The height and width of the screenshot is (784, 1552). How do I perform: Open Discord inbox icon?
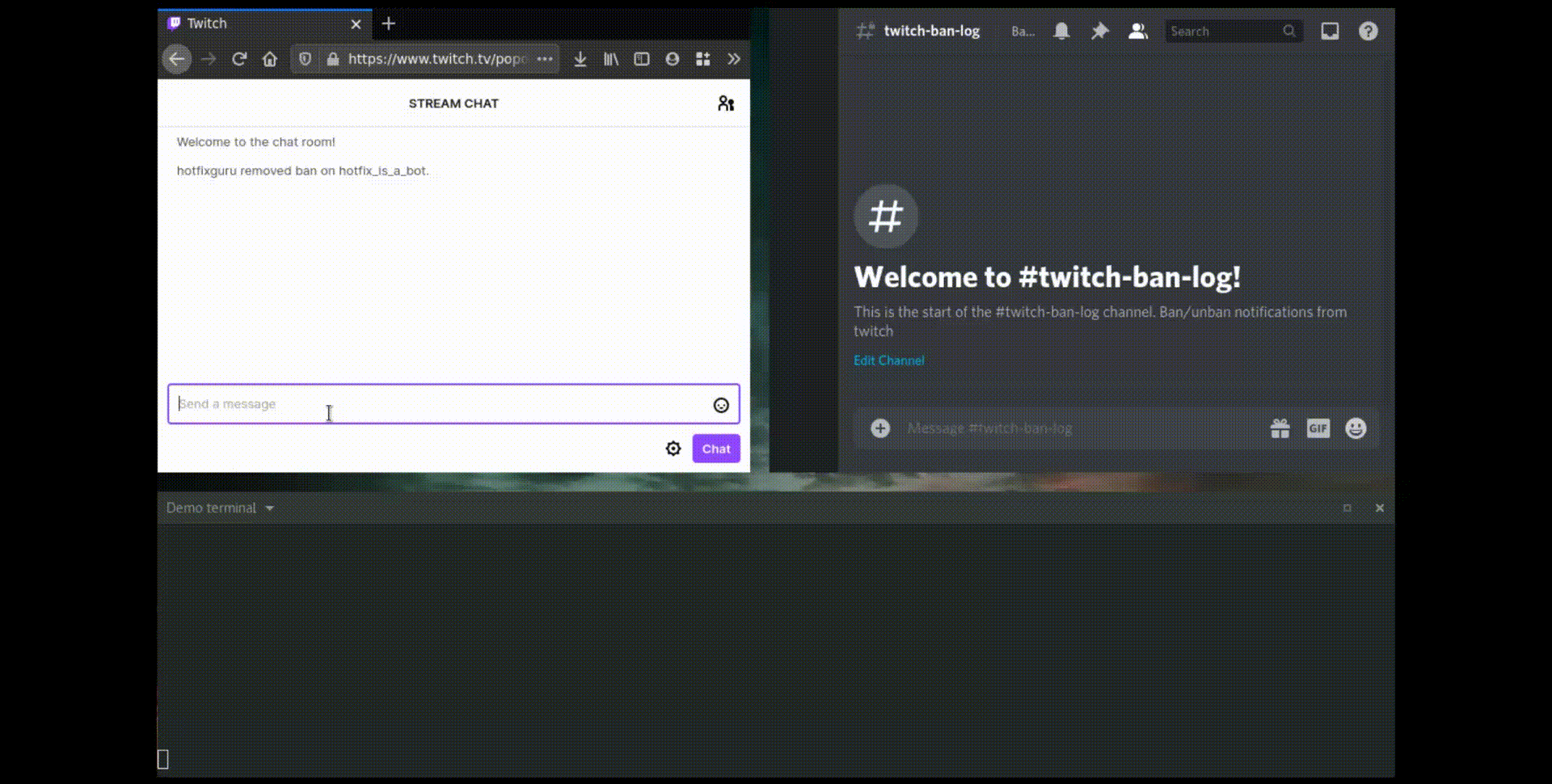[x=1330, y=32]
